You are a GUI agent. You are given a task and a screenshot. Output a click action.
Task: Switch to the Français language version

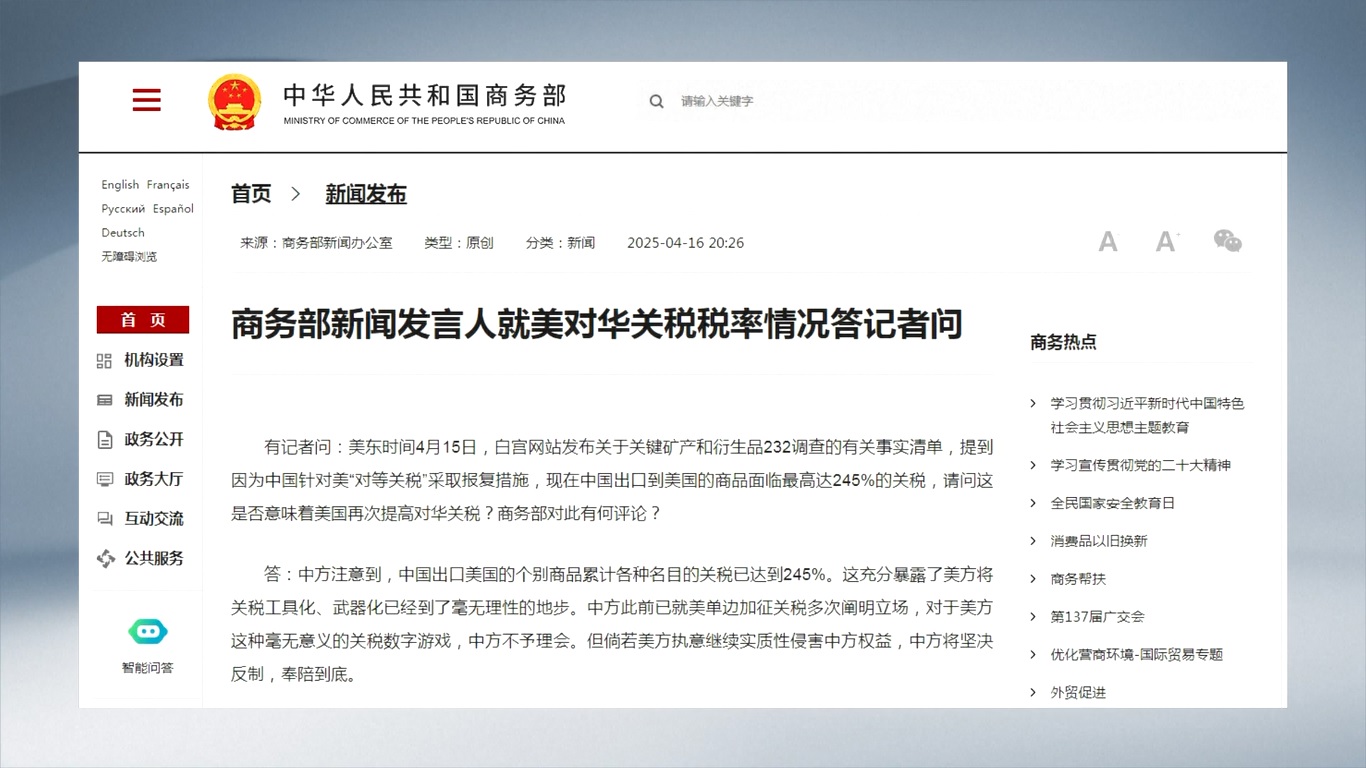point(168,185)
